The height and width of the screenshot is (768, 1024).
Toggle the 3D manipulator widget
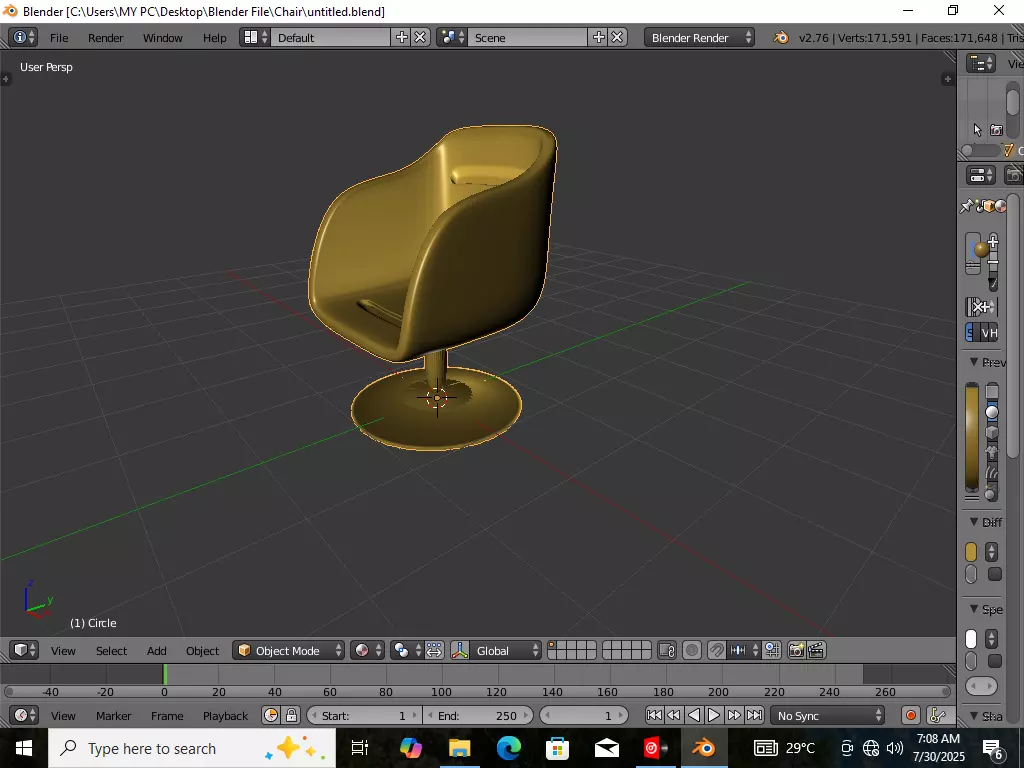(x=460, y=650)
